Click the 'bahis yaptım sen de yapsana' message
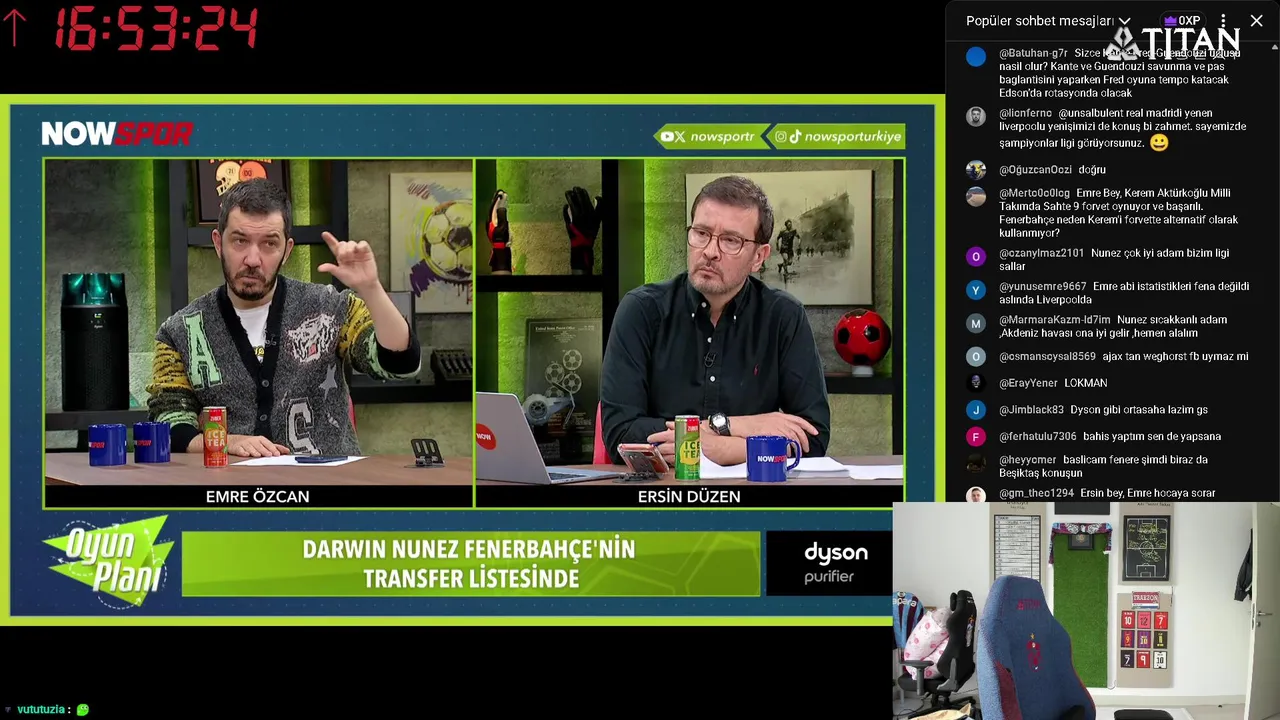 [x=1152, y=436]
